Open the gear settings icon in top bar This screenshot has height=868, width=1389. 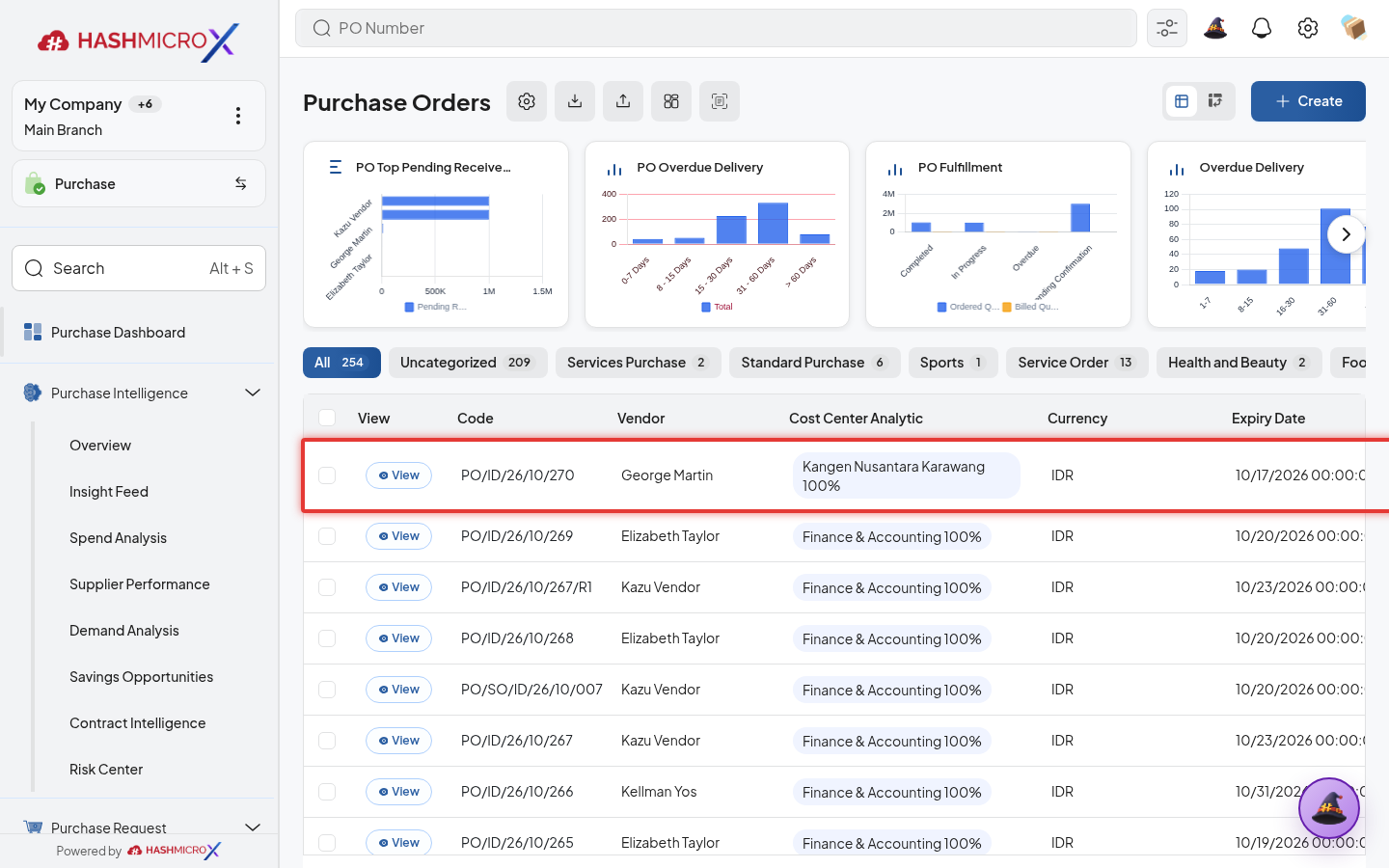click(1307, 28)
